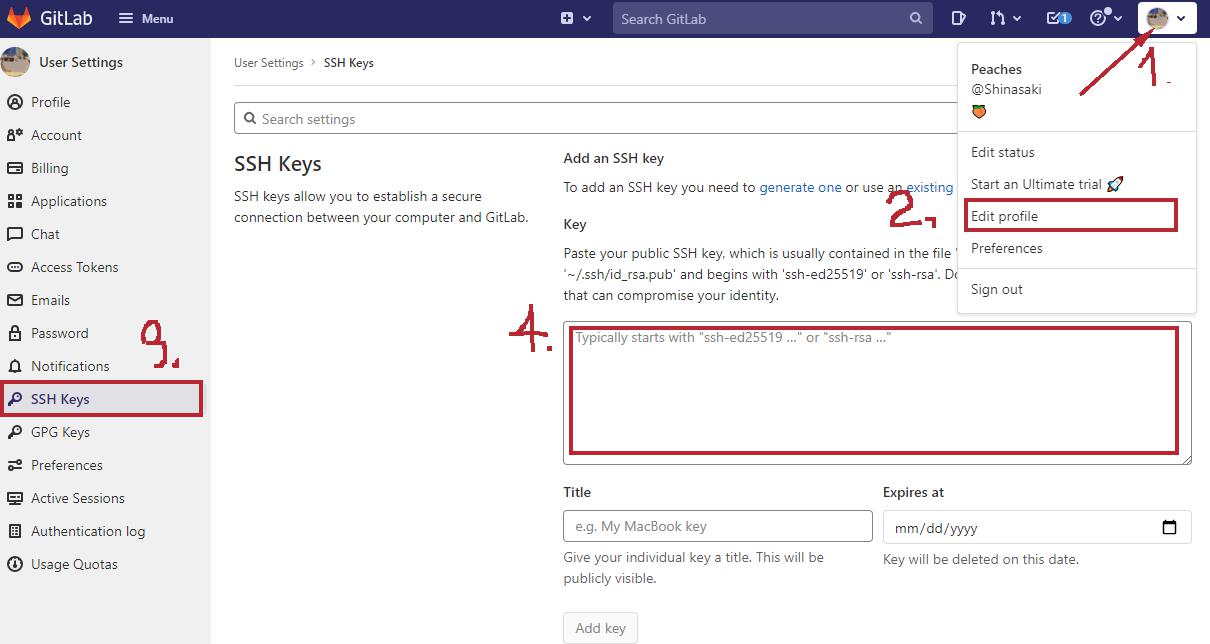
Task: Select Sign out in user menu
Action: click(997, 289)
